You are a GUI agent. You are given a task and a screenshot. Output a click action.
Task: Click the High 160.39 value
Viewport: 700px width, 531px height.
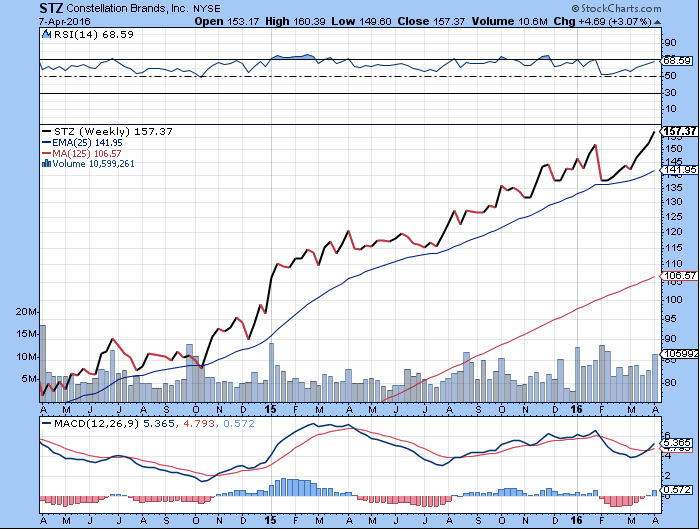coord(295,21)
